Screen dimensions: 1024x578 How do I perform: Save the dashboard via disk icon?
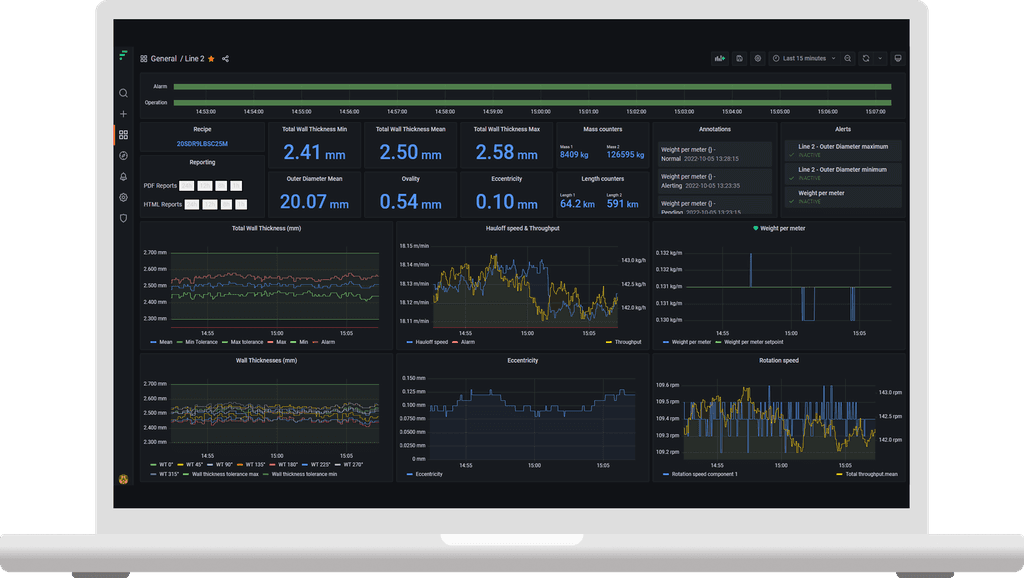click(739, 59)
